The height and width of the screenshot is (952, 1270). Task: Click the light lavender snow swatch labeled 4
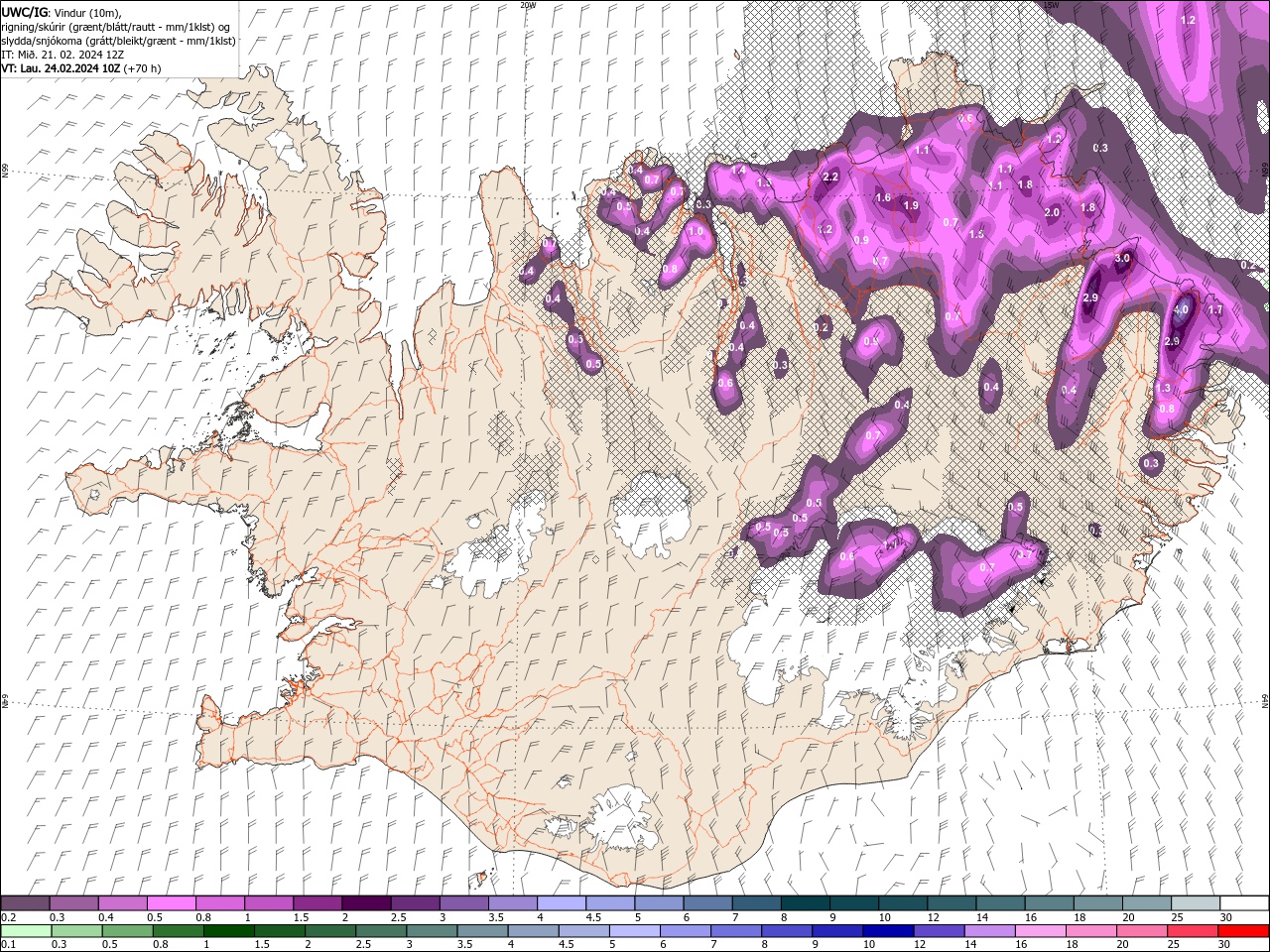pyautogui.click(x=561, y=903)
